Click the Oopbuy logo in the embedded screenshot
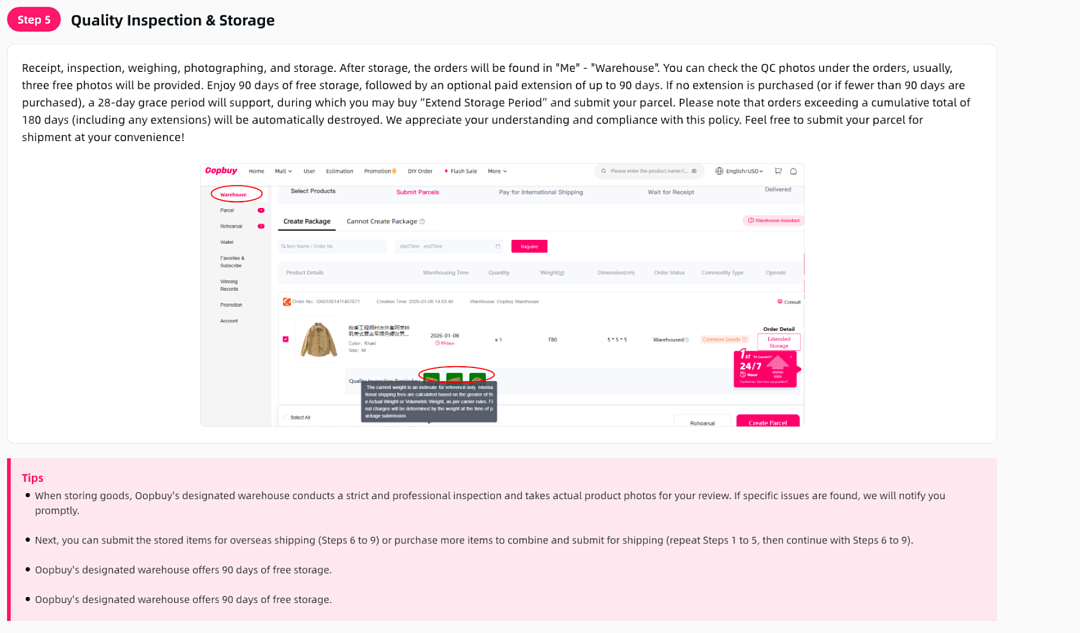The image size is (1080, 633). pos(221,171)
